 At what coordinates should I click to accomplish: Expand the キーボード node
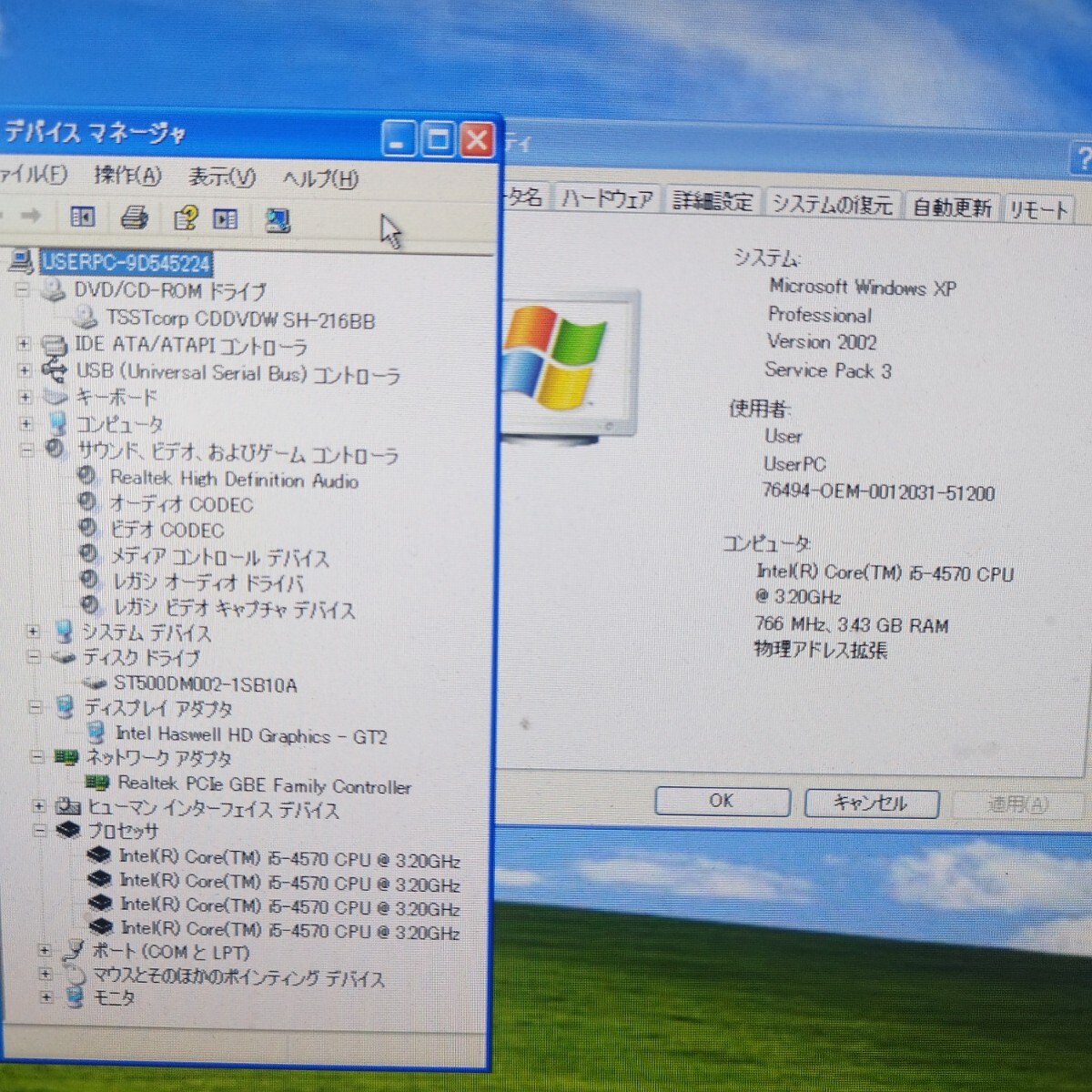pyautogui.click(x=25, y=398)
